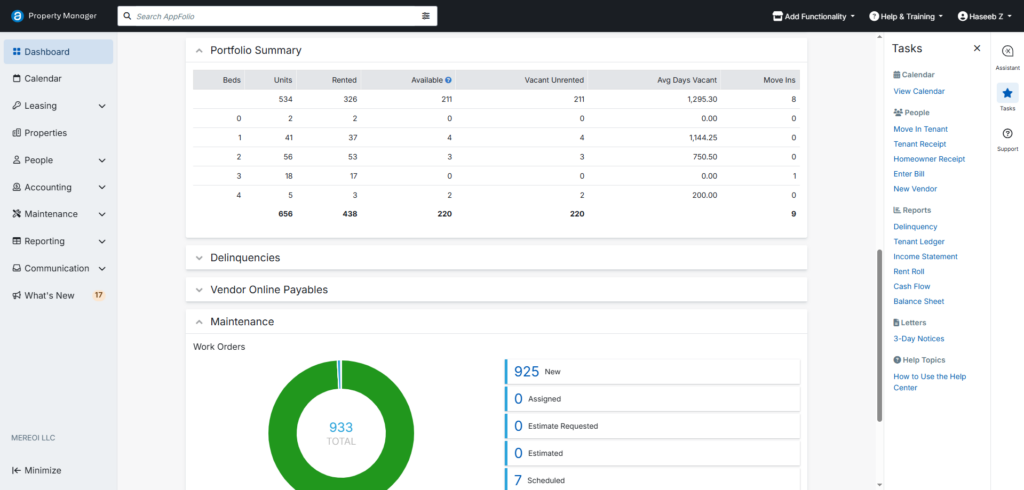
Task: Open How to Use the Help Center
Action: [929, 382]
